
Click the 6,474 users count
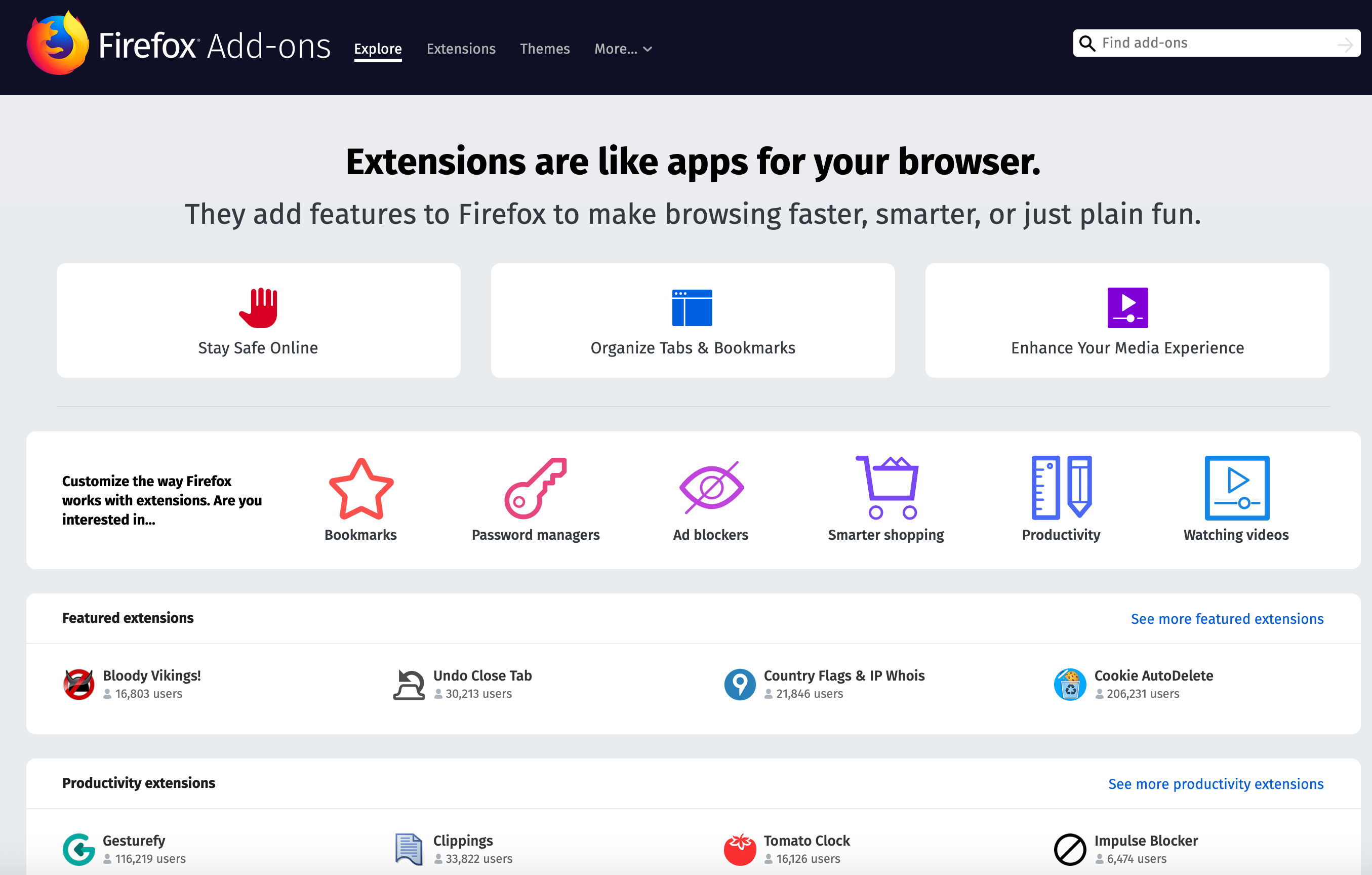coord(1136,859)
